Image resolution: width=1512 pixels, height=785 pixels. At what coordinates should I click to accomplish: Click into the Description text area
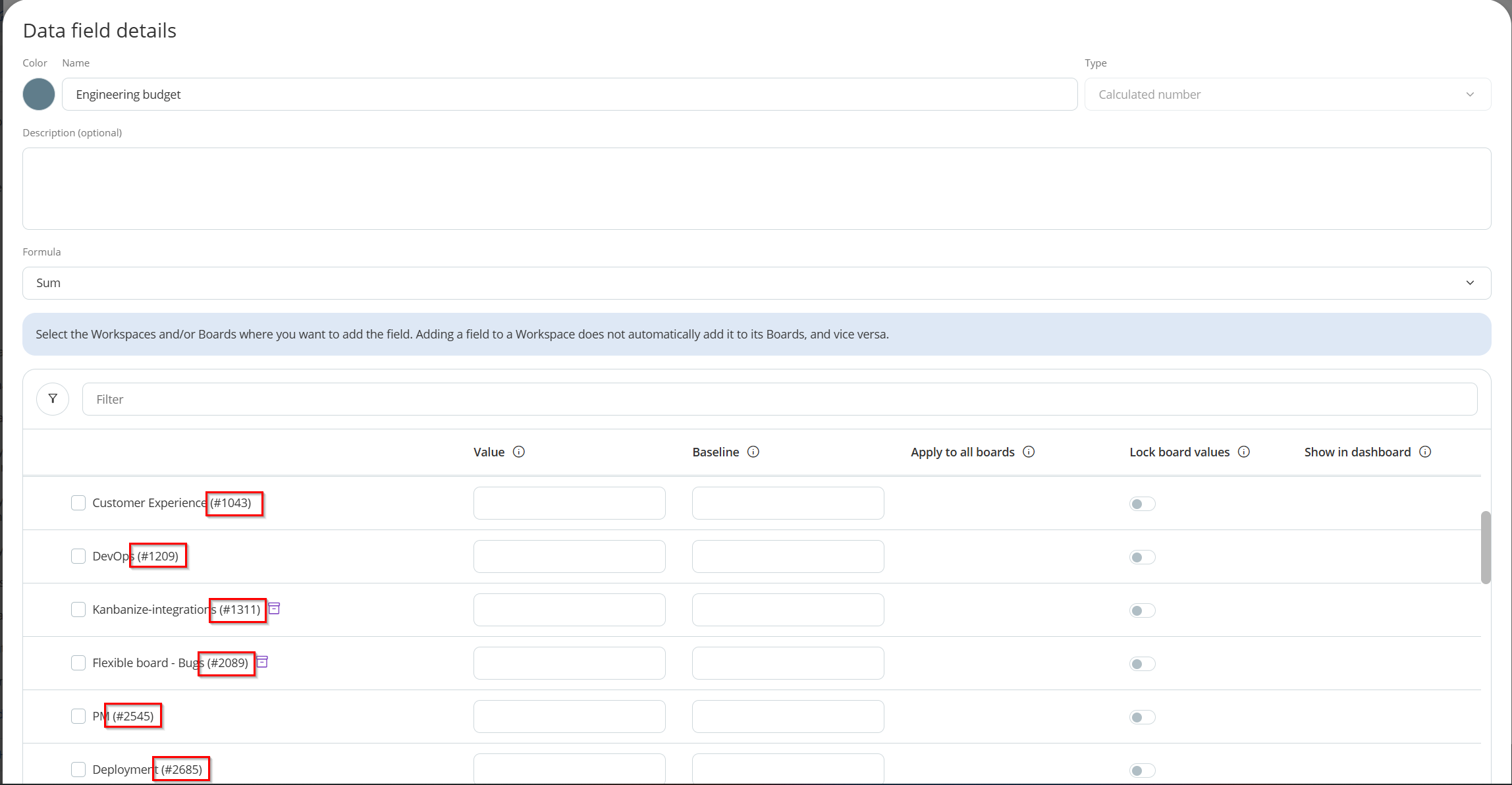[x=756, y=188]
